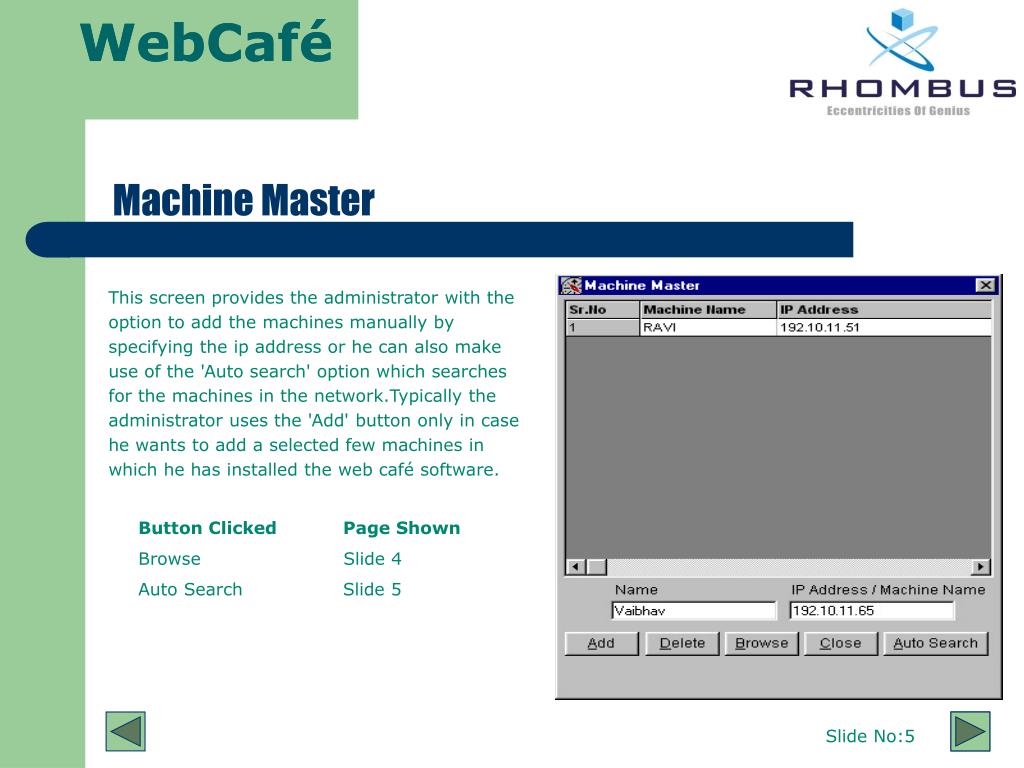
Task: Click the horizontal scrollbar left arrow
Action: (575, 567)
